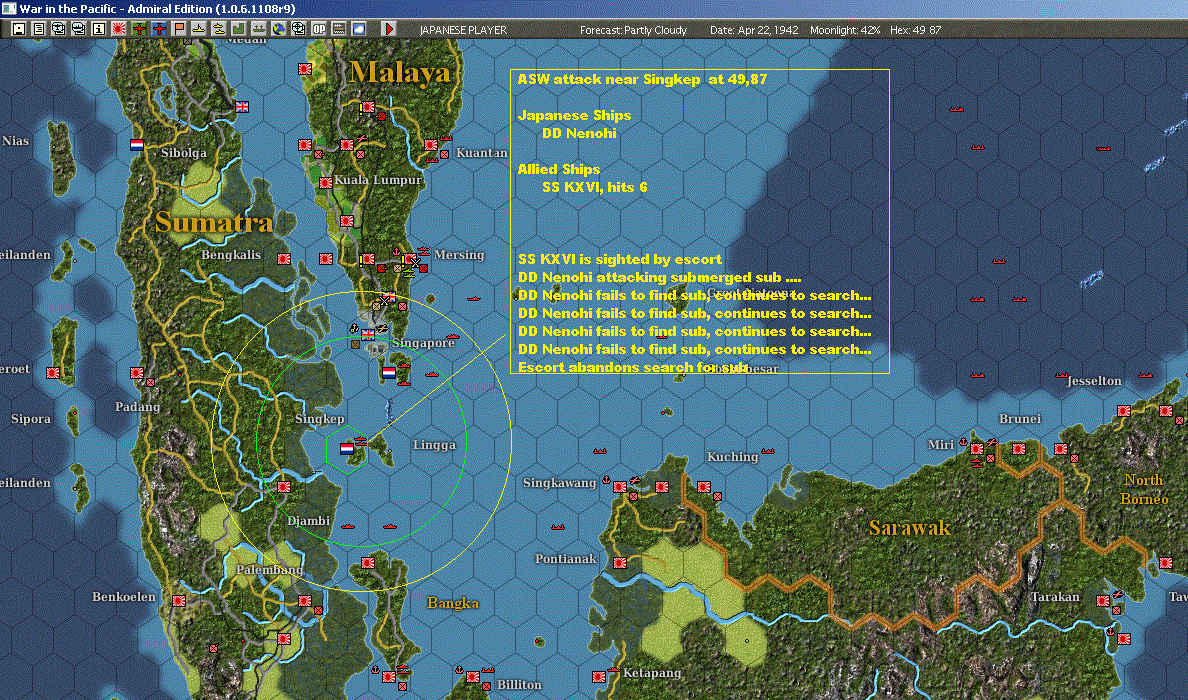Image resolution: width=1188 pixels, height=700 pixels.
Task: Click 'SS KXVI, hits 6' report line
Action: pyautogui.click(x=595, y=187)
